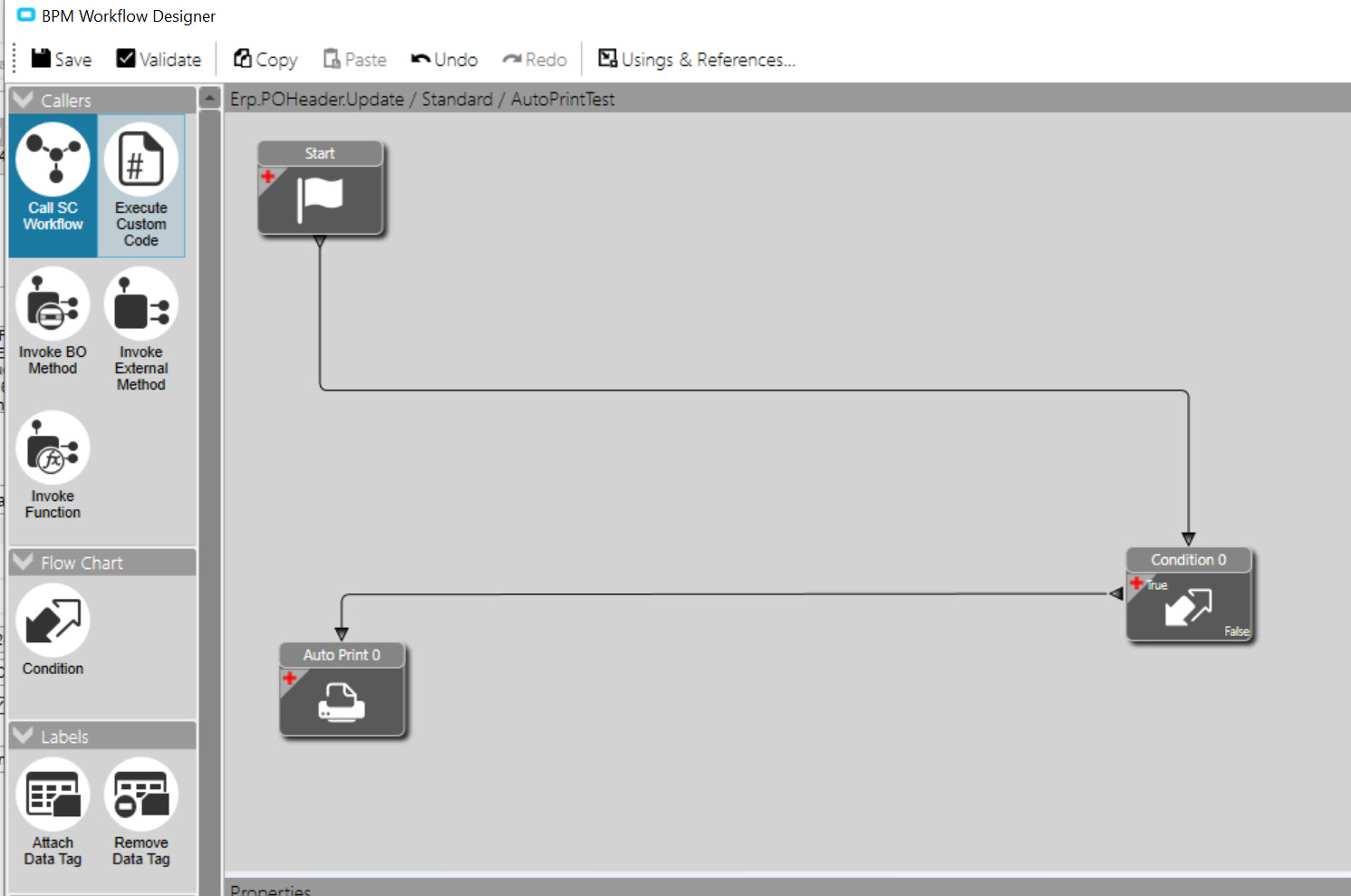Click the Properties panel header

click(x=786, y=886)
